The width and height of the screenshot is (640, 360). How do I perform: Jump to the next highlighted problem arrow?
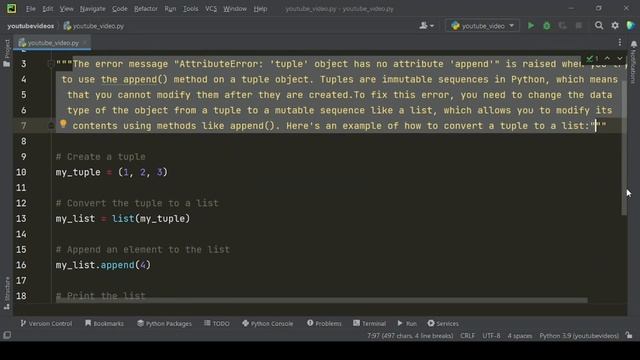(x=620, y=59)
